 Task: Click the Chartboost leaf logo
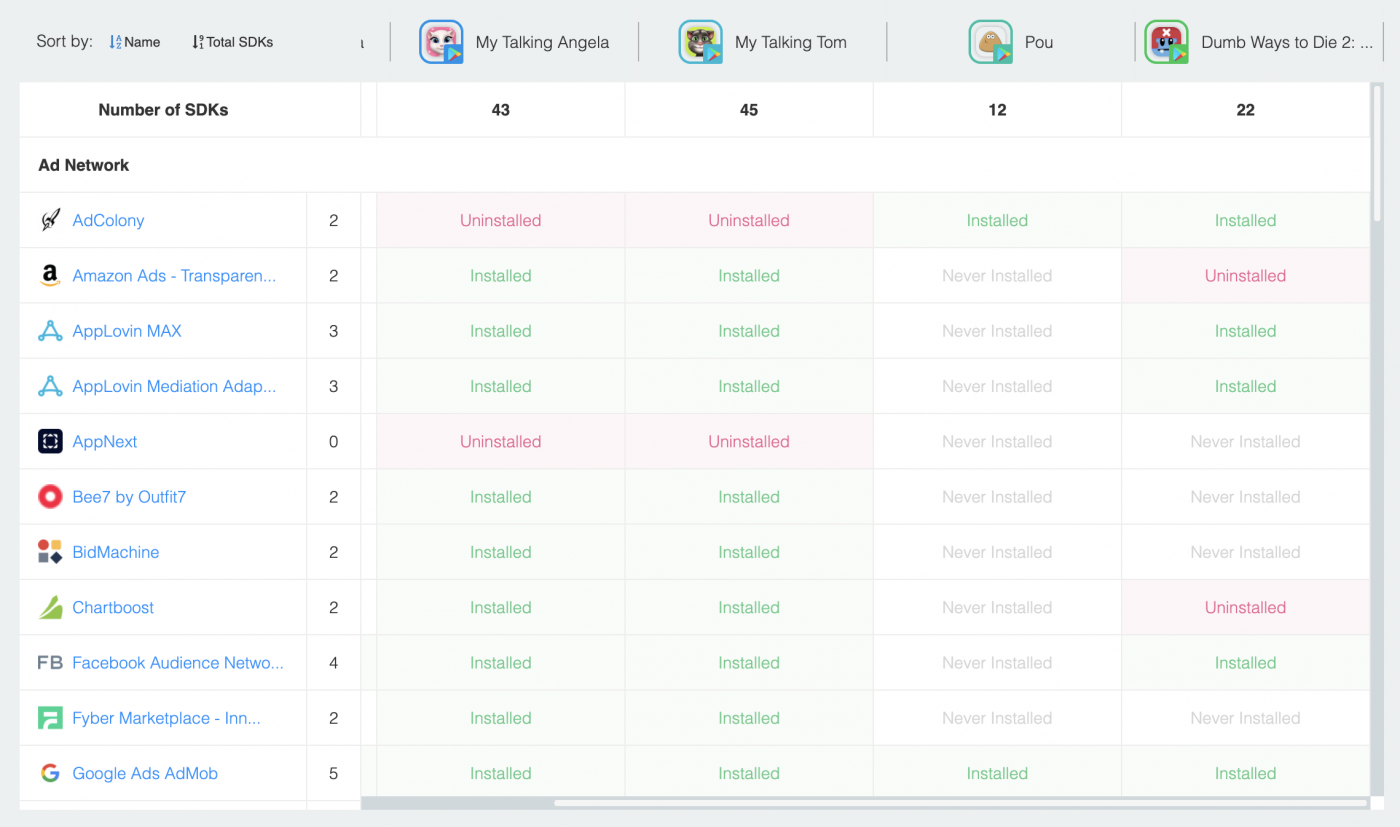click(49, 607)
